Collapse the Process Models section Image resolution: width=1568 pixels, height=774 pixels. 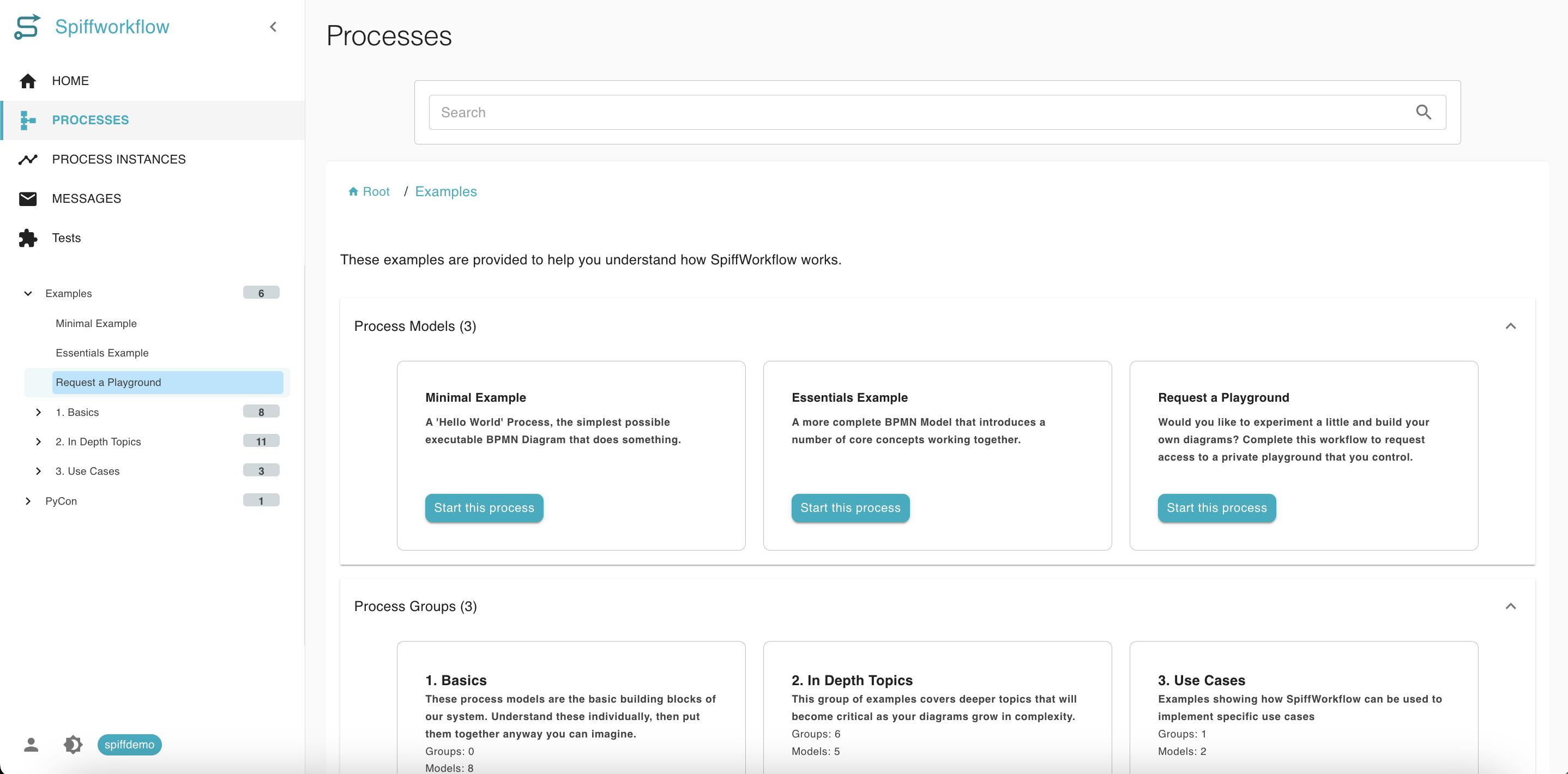(x=1510, y=326)
